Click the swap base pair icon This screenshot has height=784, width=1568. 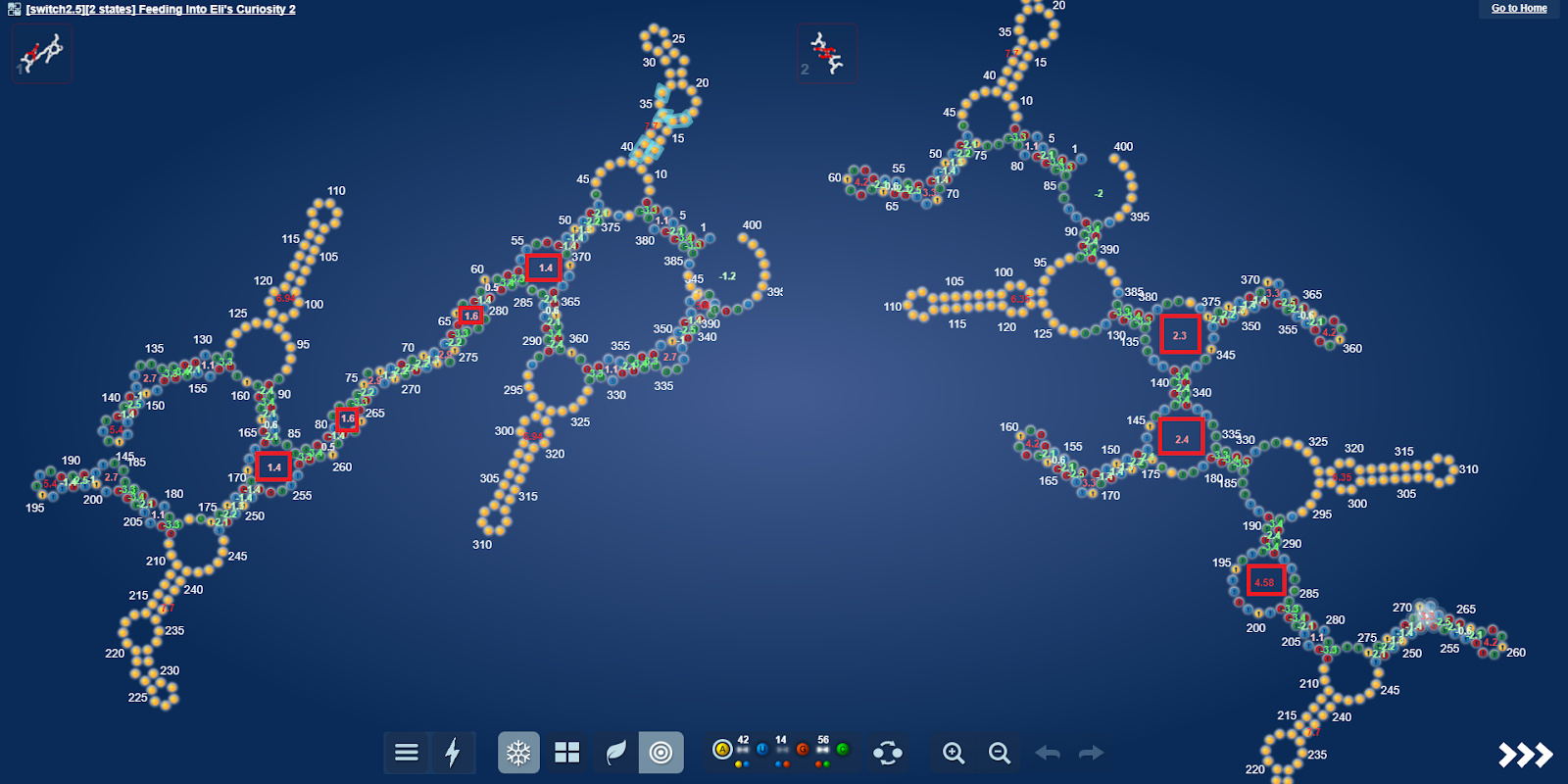click(888, 753)
